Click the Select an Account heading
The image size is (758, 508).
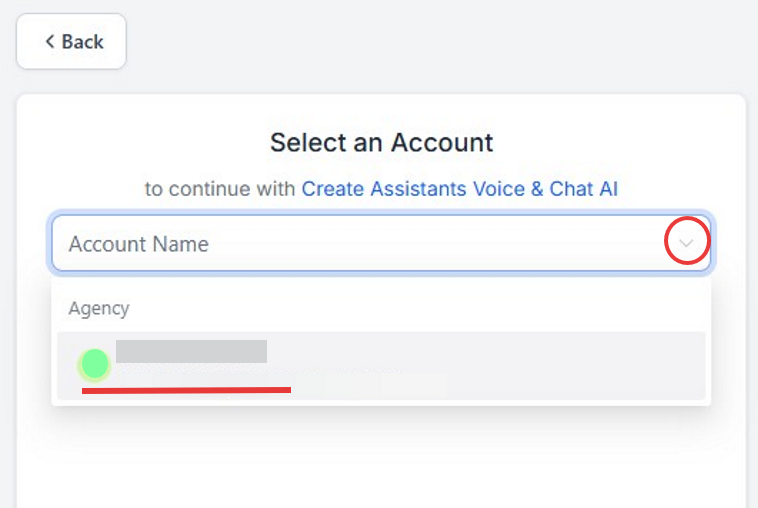click(381, 142)
